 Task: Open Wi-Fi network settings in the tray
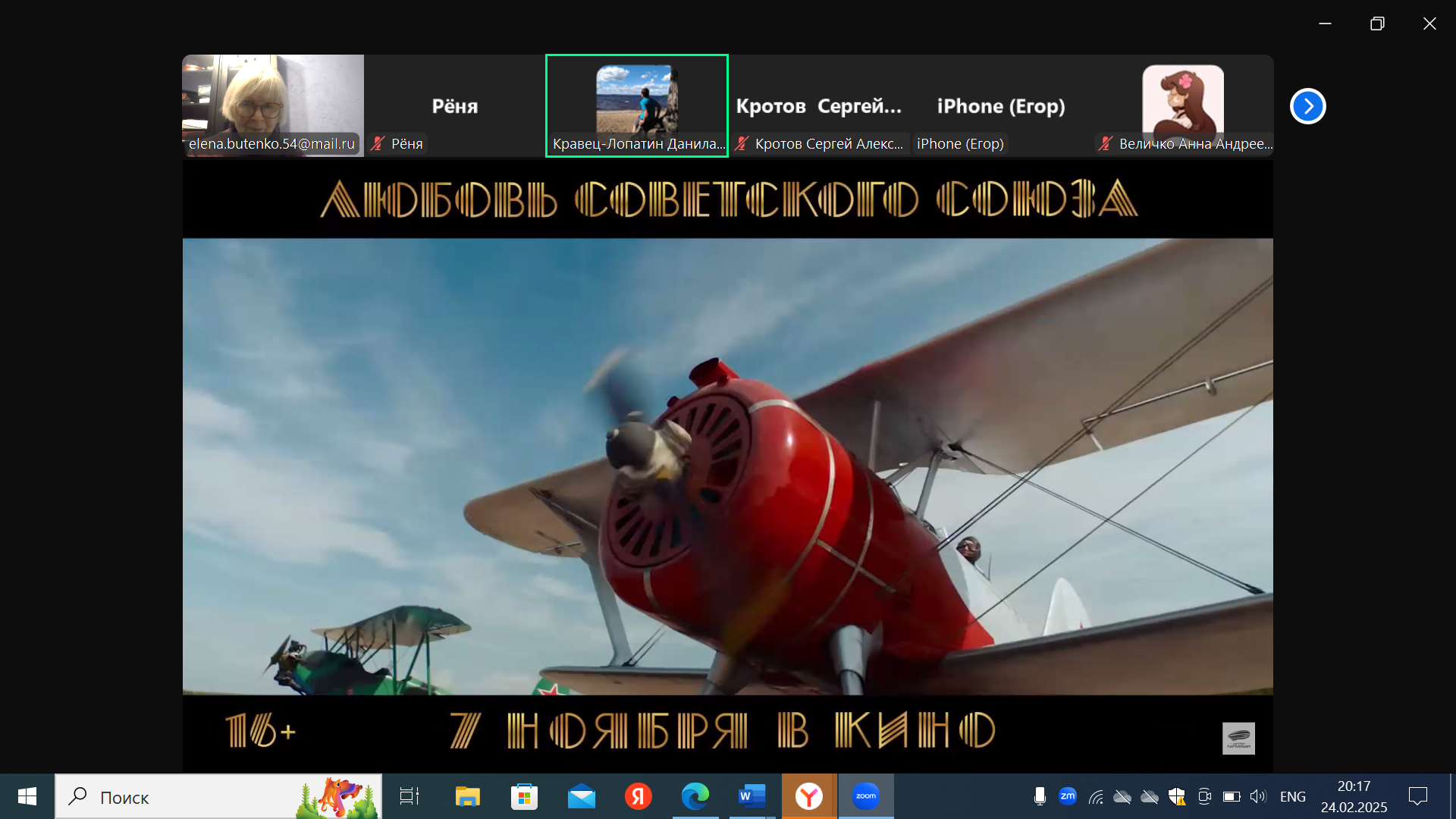pyautogui.click(x=1096, y=796)
